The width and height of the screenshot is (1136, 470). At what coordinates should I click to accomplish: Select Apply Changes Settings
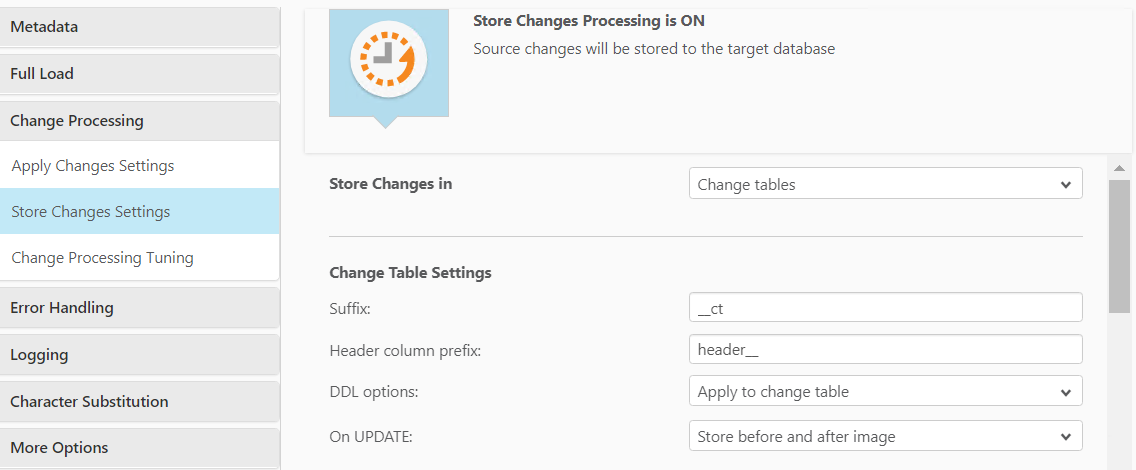coord(93,166)
